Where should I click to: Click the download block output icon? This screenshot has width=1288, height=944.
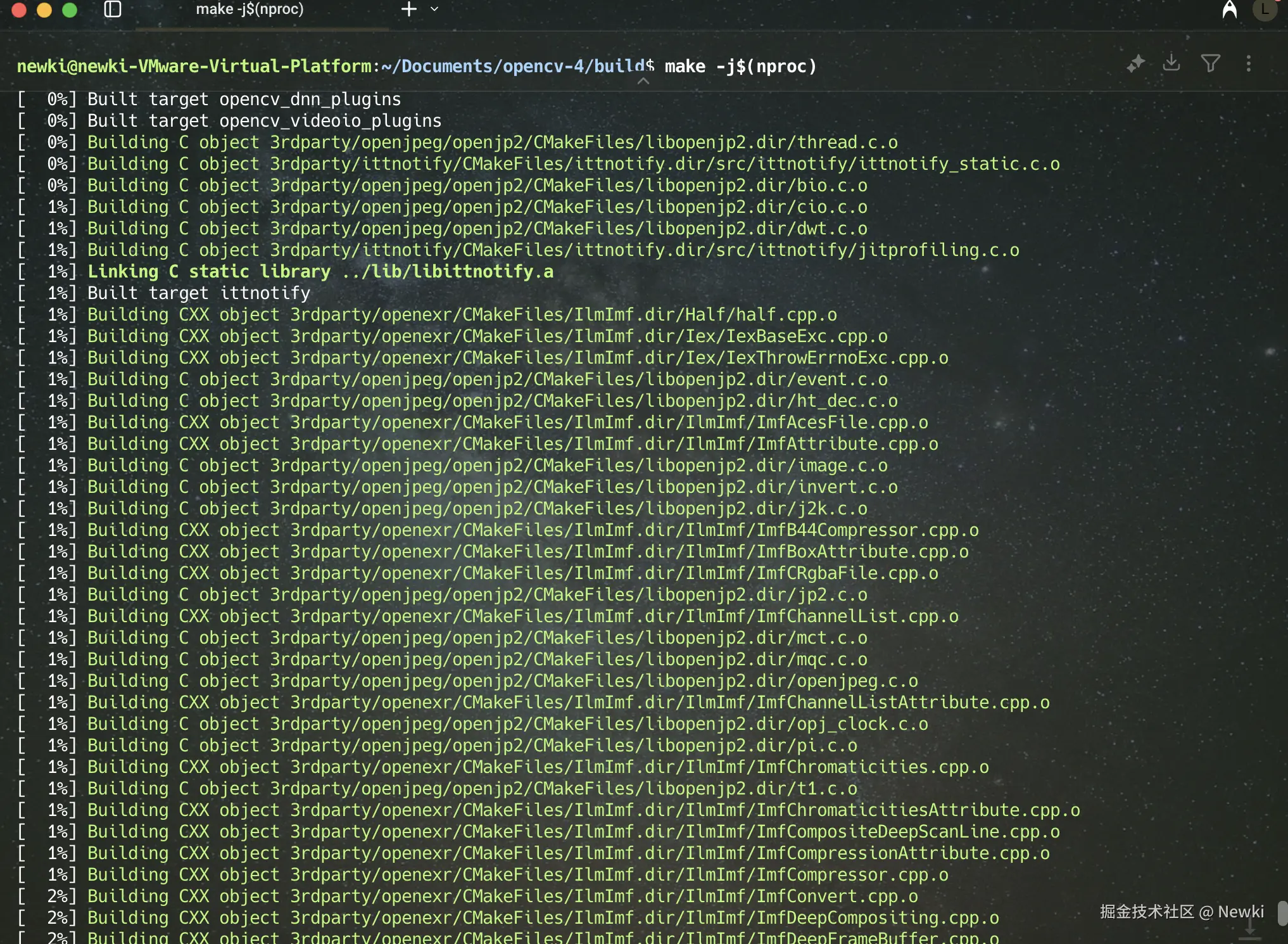pos(1171,63)
